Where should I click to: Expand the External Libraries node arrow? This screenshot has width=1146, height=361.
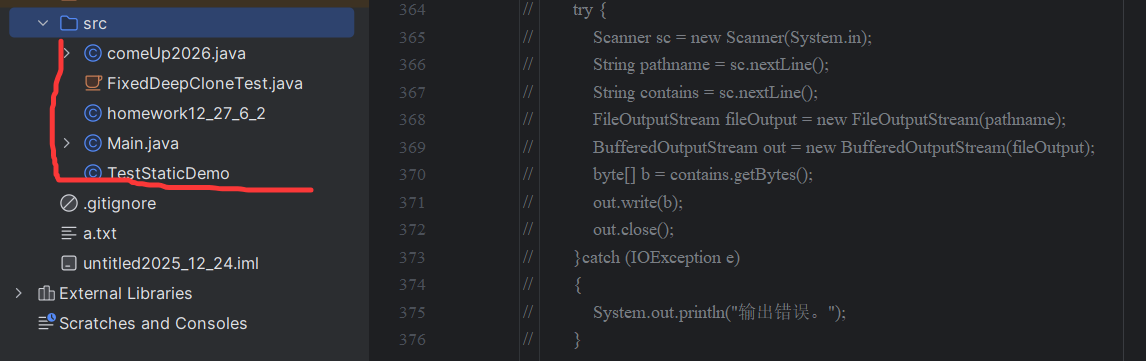[x=19, y=293]
